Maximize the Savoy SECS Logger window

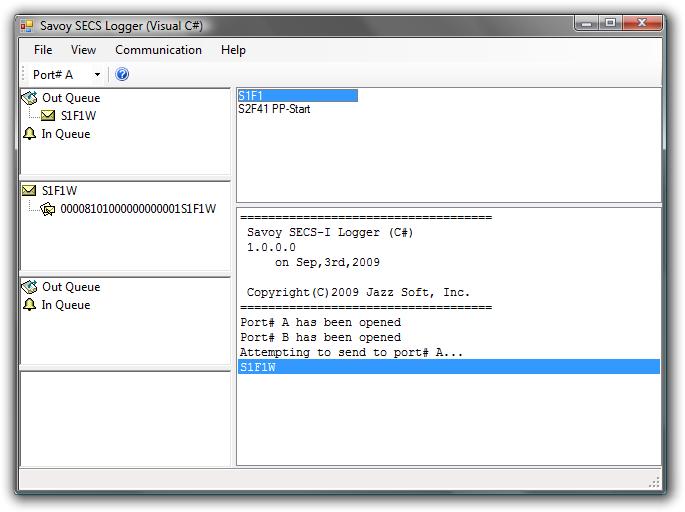click(610, 23)
